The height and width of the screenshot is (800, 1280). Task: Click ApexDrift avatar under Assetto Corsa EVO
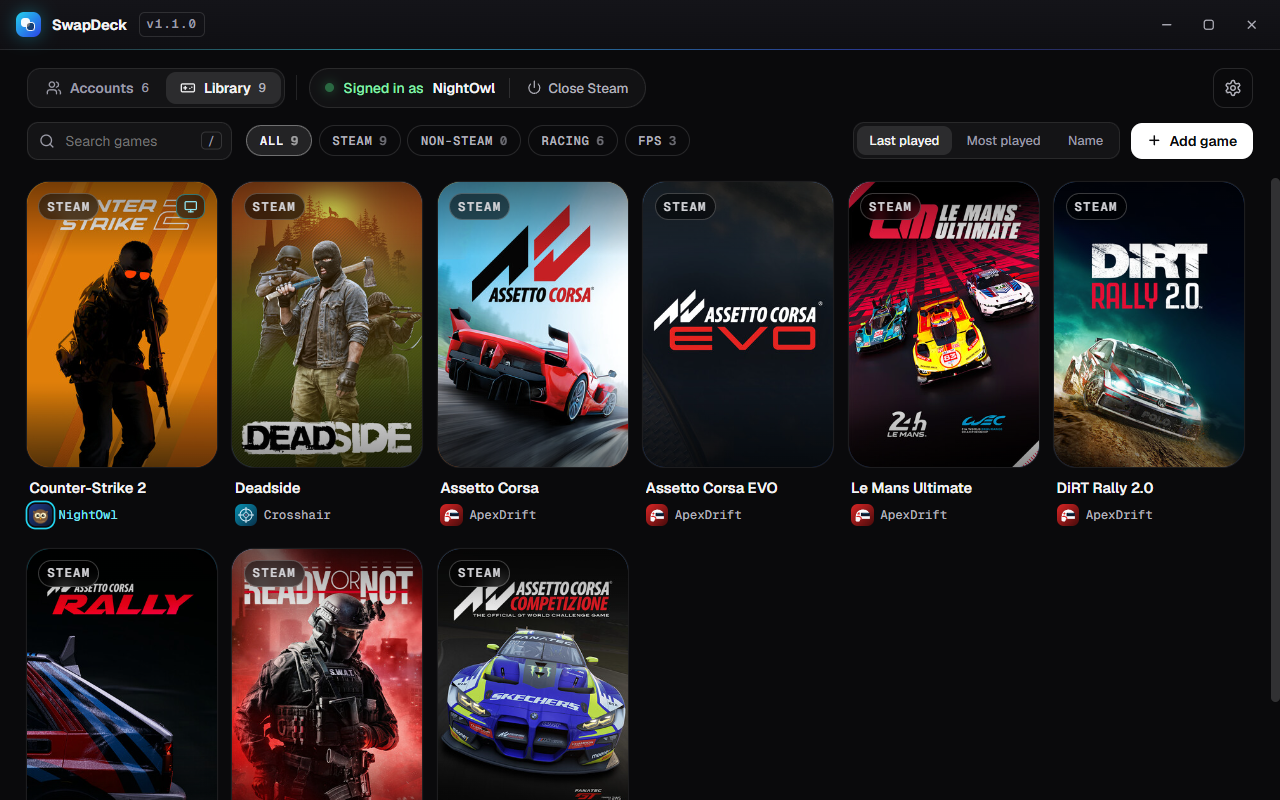(x=657, y=515)
